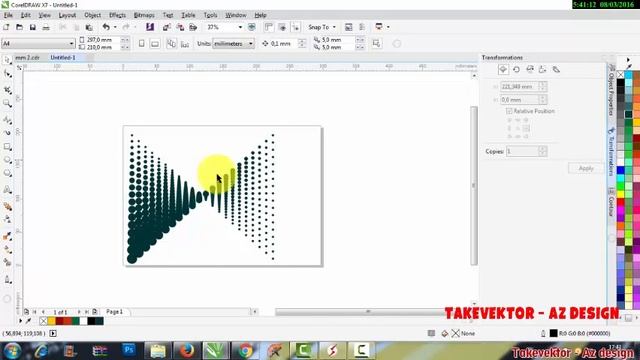The image size is (640, 360).
Task: Go to the next page arrow
Action: click(x=79, y=312)
